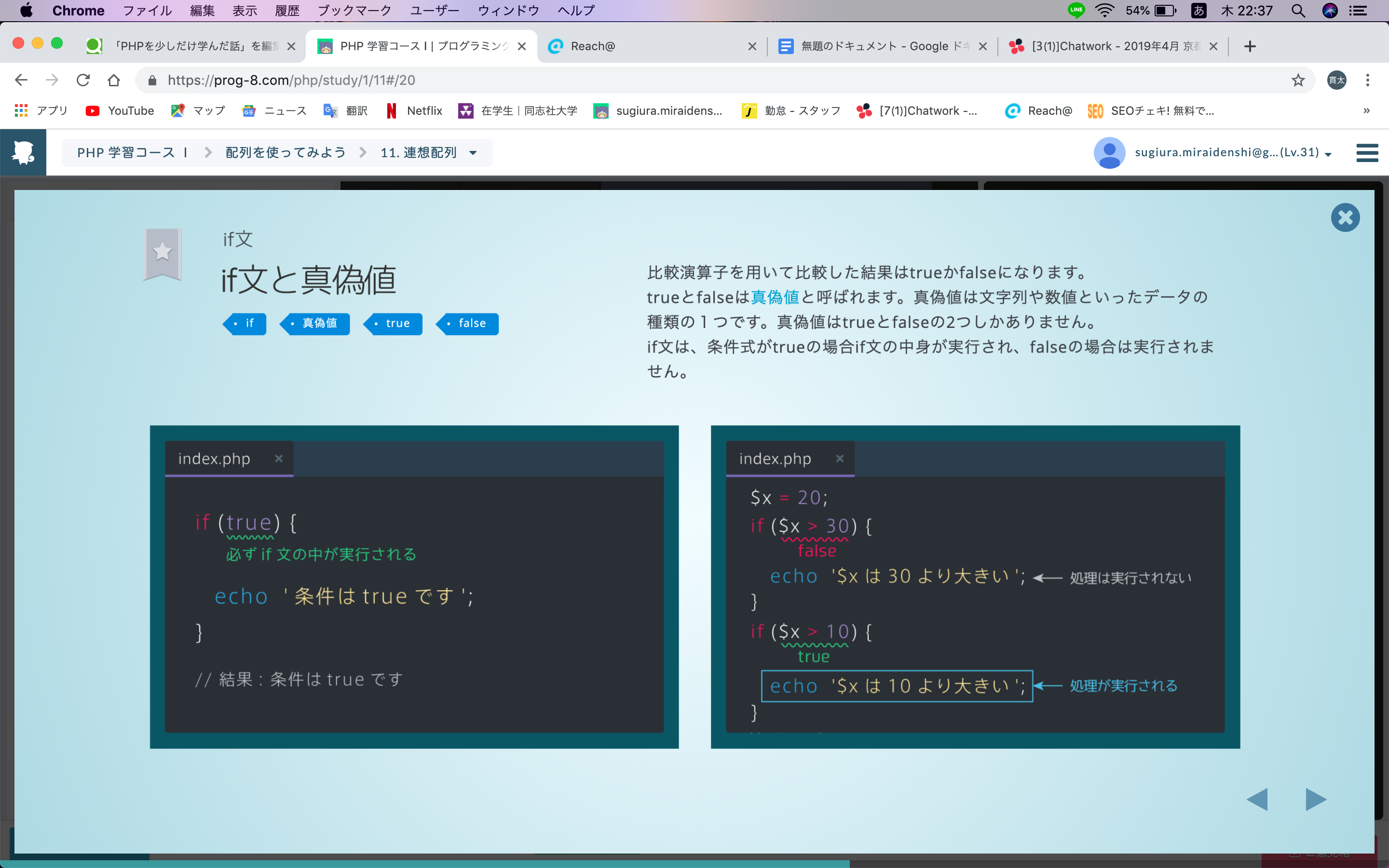The height and width of the screenshot is (868, 1389).
Task: Open a new browser tab
Action: click(1250, 46)
